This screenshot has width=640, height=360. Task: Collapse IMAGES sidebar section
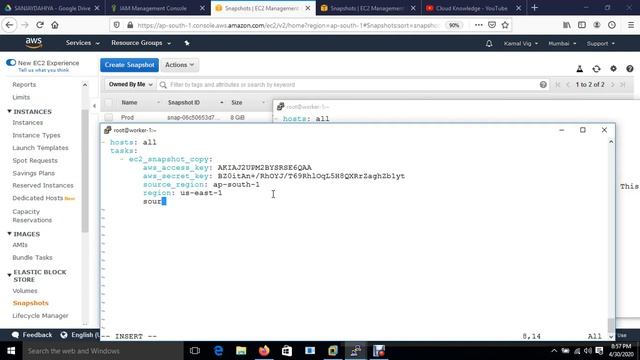[x=9, y=234]
